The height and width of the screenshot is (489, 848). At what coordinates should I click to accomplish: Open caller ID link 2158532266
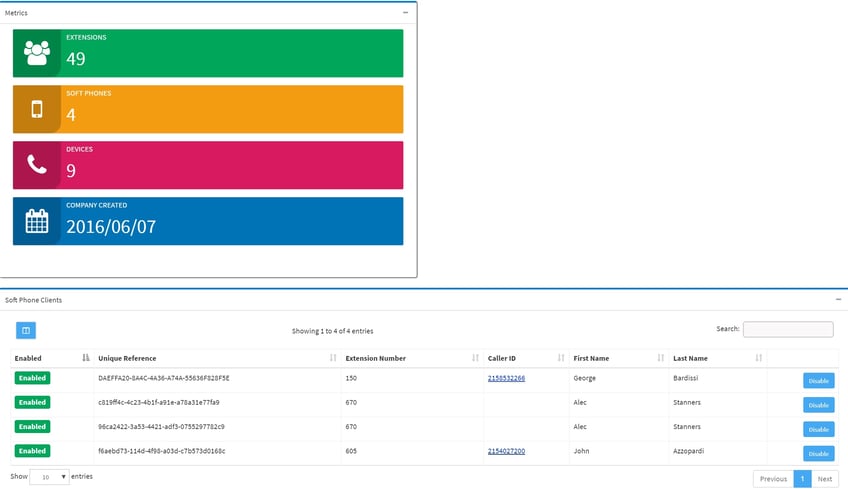pyautogui.click(x=506, y=378)
